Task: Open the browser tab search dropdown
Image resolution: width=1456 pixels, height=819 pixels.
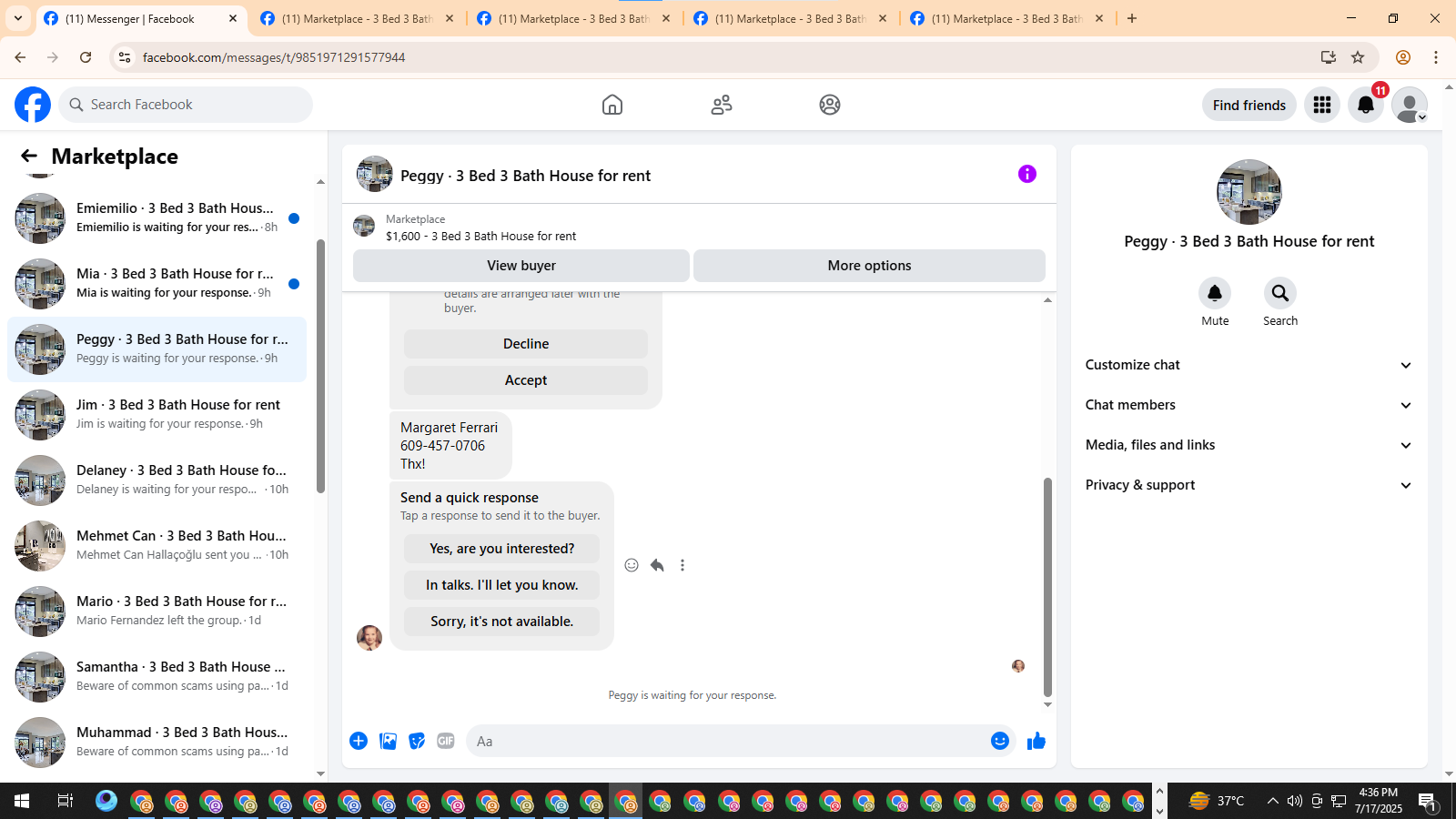Action: pos(18,18)
